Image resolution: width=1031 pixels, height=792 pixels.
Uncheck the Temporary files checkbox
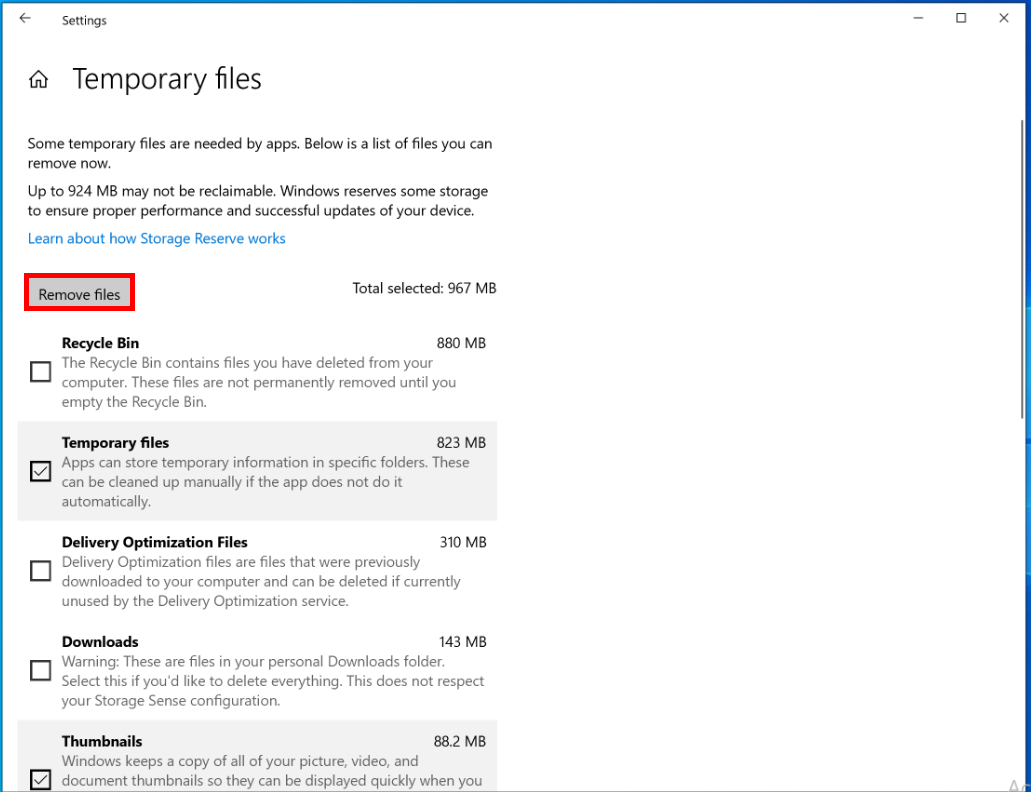tap(40, 471)
